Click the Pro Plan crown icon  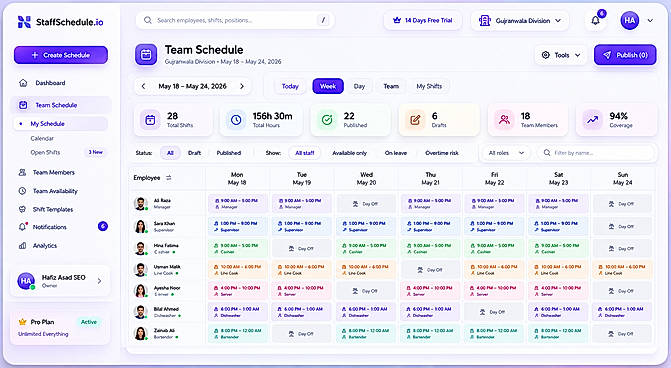(22, 322)
